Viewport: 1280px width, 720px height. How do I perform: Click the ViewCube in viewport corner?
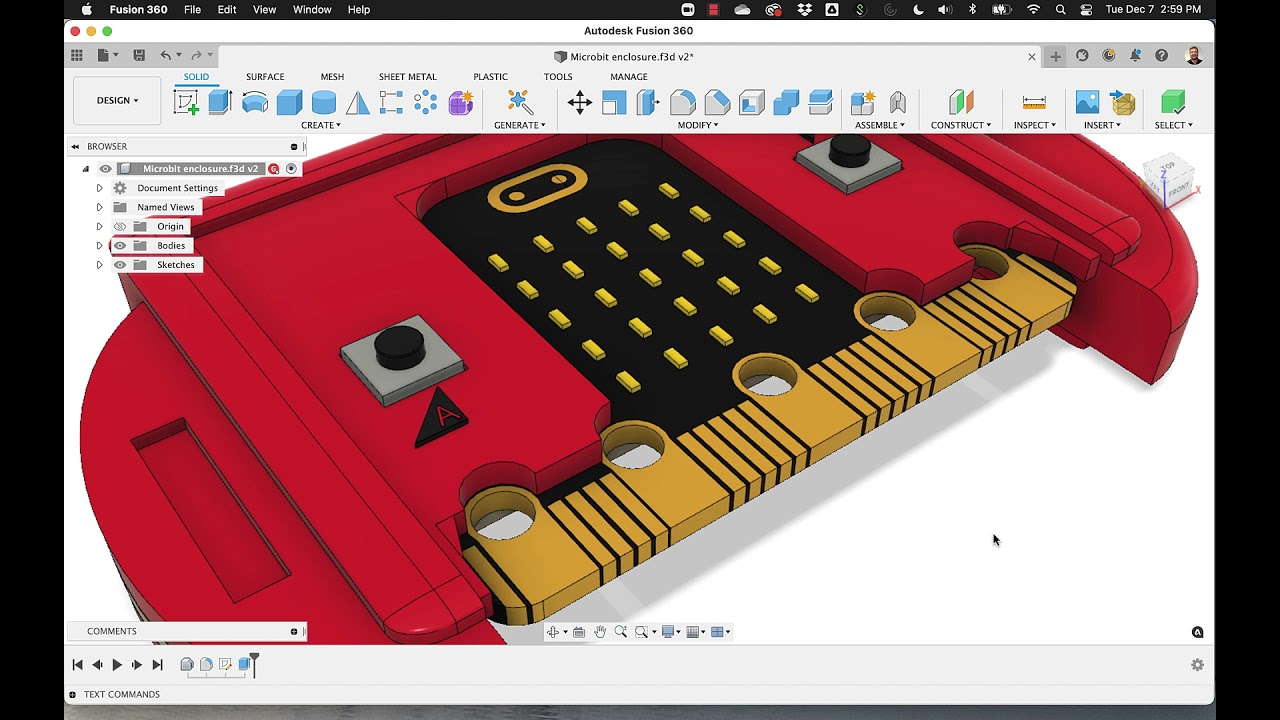[x=1168, y=180]
